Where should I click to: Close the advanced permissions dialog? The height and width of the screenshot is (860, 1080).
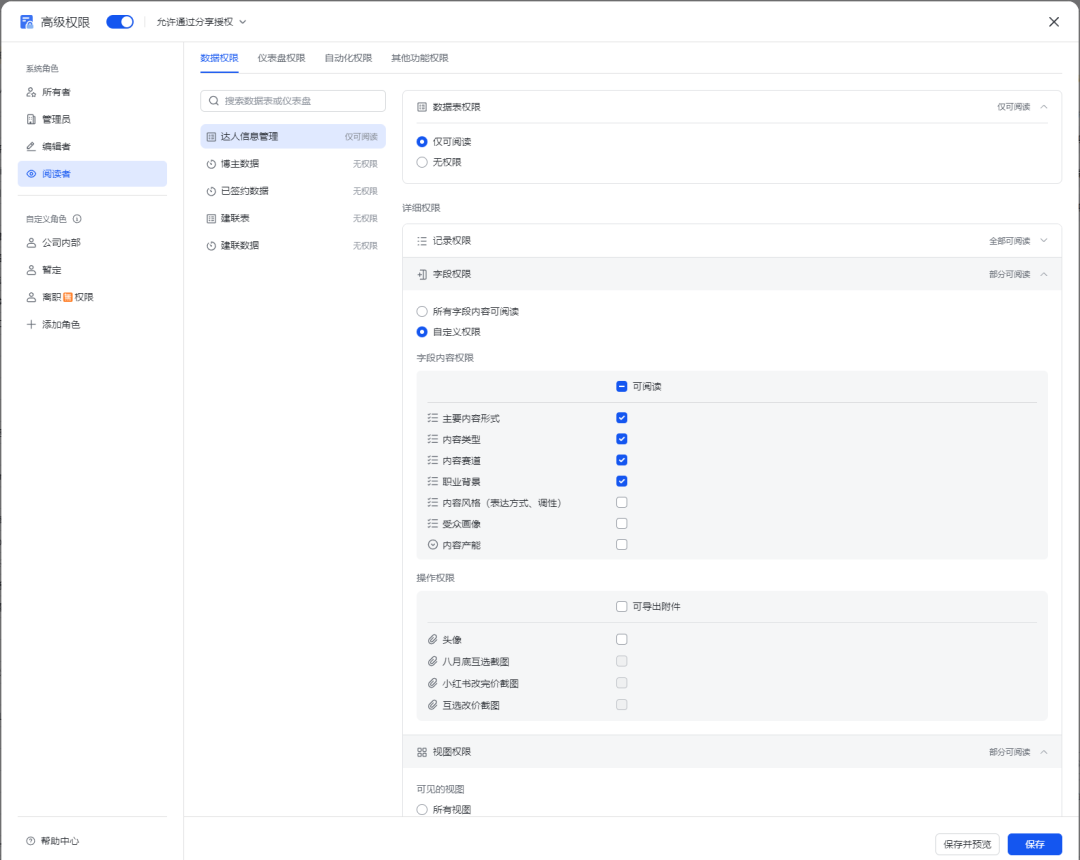coord(1054,22)
